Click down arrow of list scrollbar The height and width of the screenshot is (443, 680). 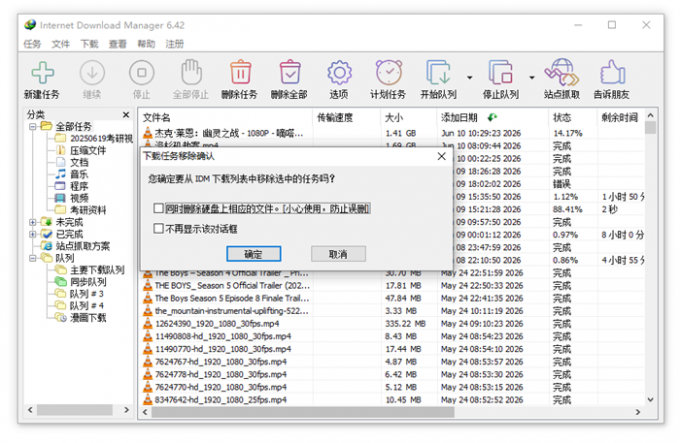point(650,400)
